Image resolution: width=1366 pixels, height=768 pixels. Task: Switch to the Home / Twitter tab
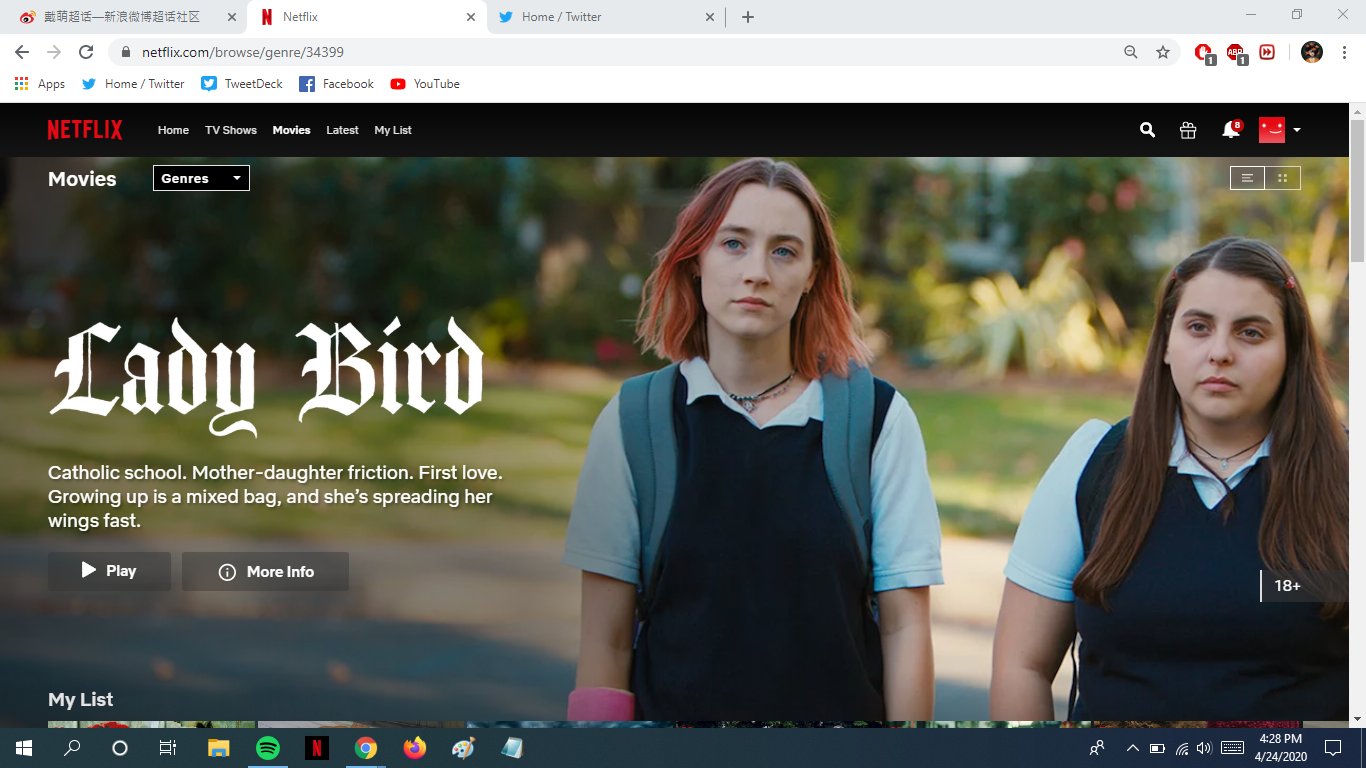(x=606, y=17)
